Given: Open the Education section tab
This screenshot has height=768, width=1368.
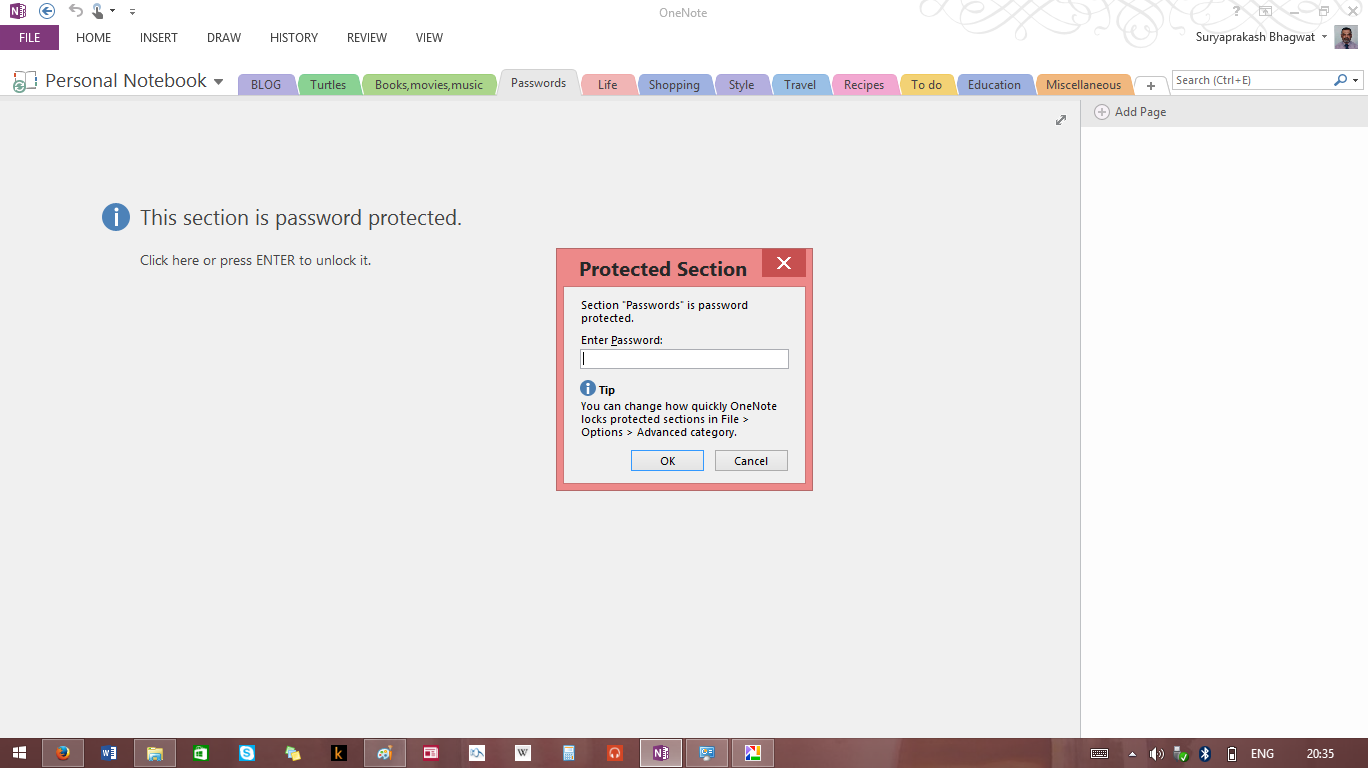Looking at the screenshot, I should pos(994,85).
